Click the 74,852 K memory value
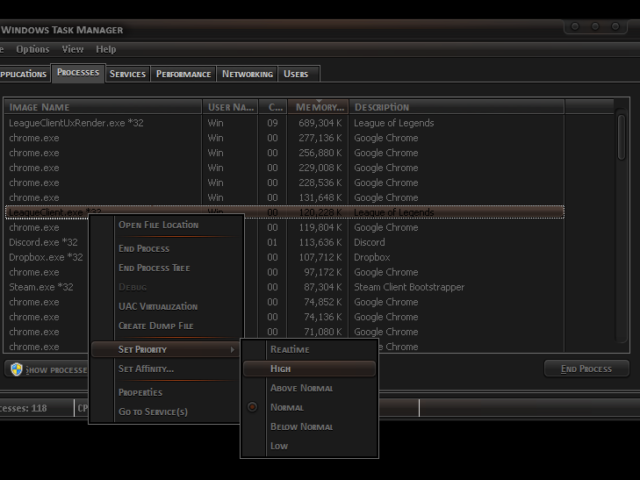 (322, 302)
